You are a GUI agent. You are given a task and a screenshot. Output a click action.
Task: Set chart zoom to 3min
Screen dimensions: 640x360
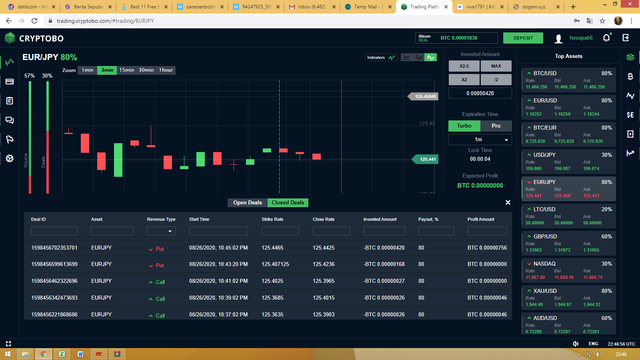point(107,70)
